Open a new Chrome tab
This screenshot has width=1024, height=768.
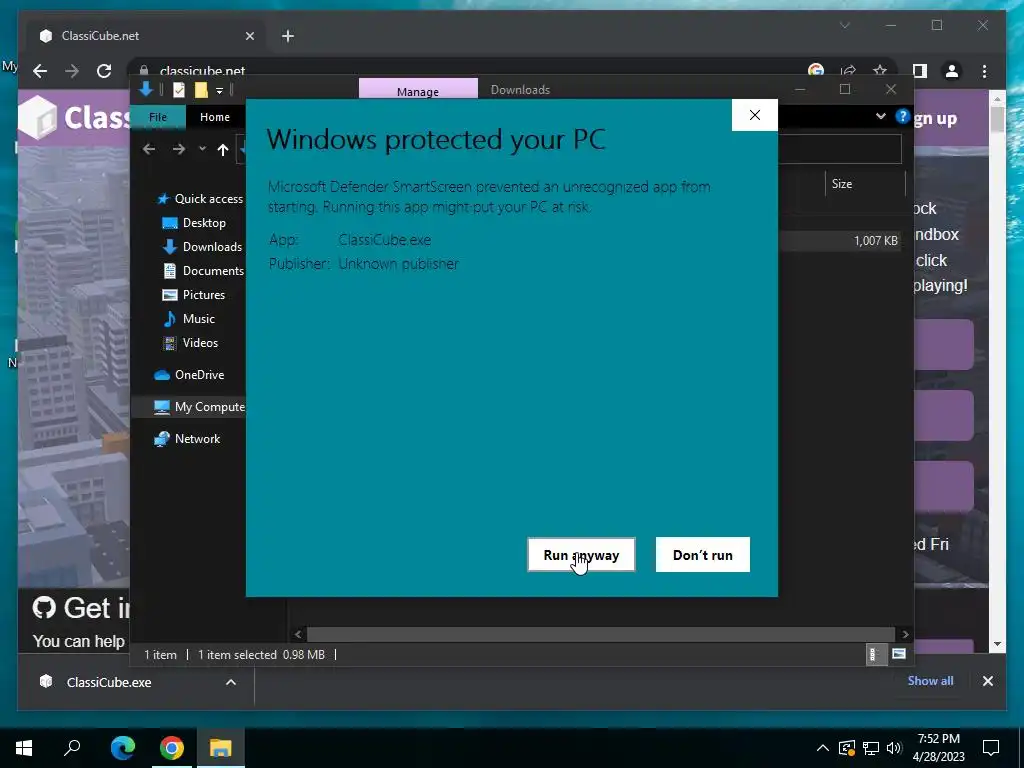pyautogui.click(x=288, y=36)
